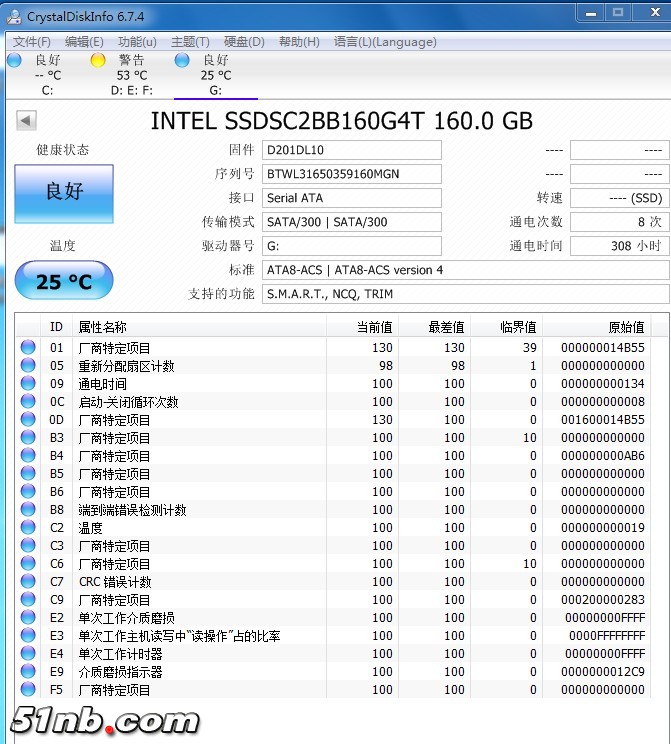Open the 主题(T) menu
The width and height of the screenshot is (671, 744).
(190, 42)
